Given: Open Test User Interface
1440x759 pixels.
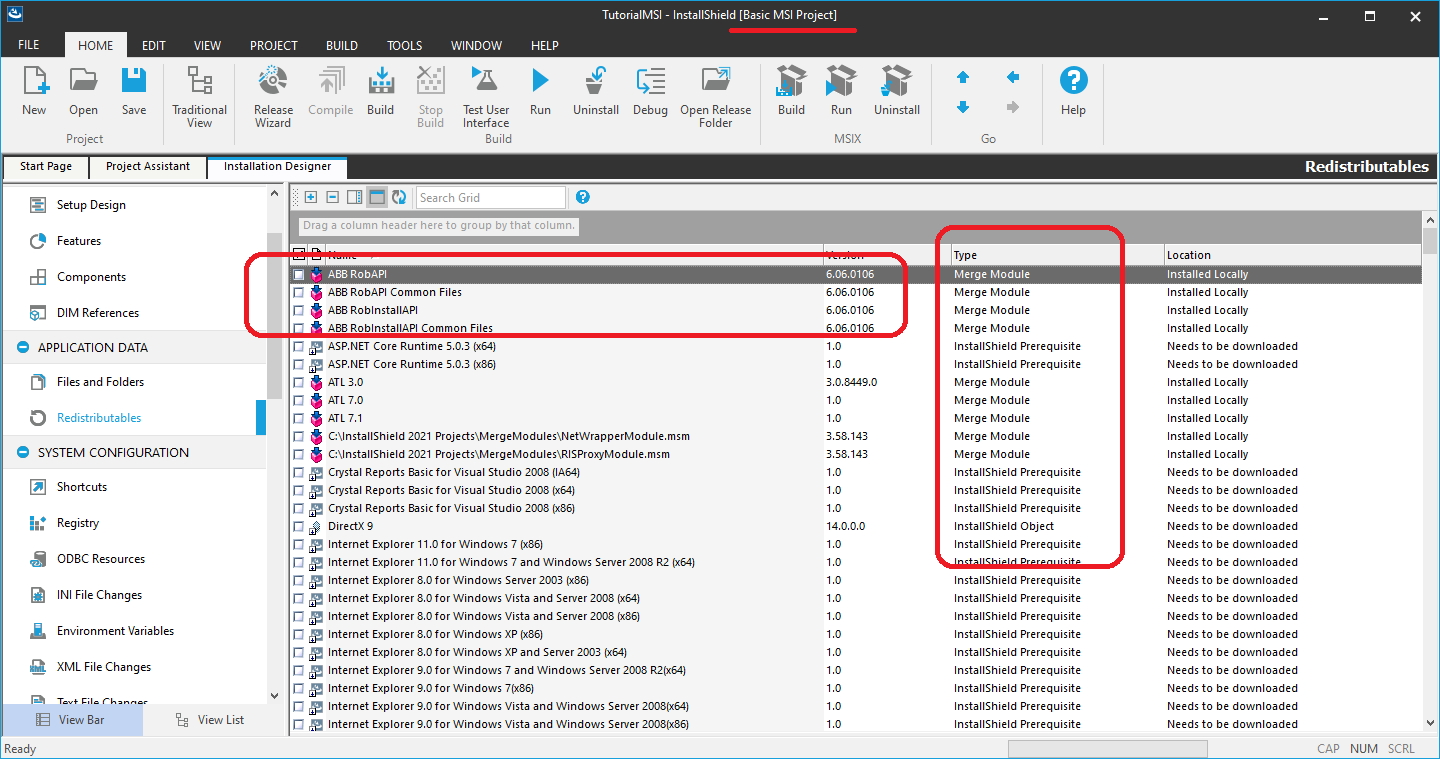Looking at the screenshot, I should [486, 97].
